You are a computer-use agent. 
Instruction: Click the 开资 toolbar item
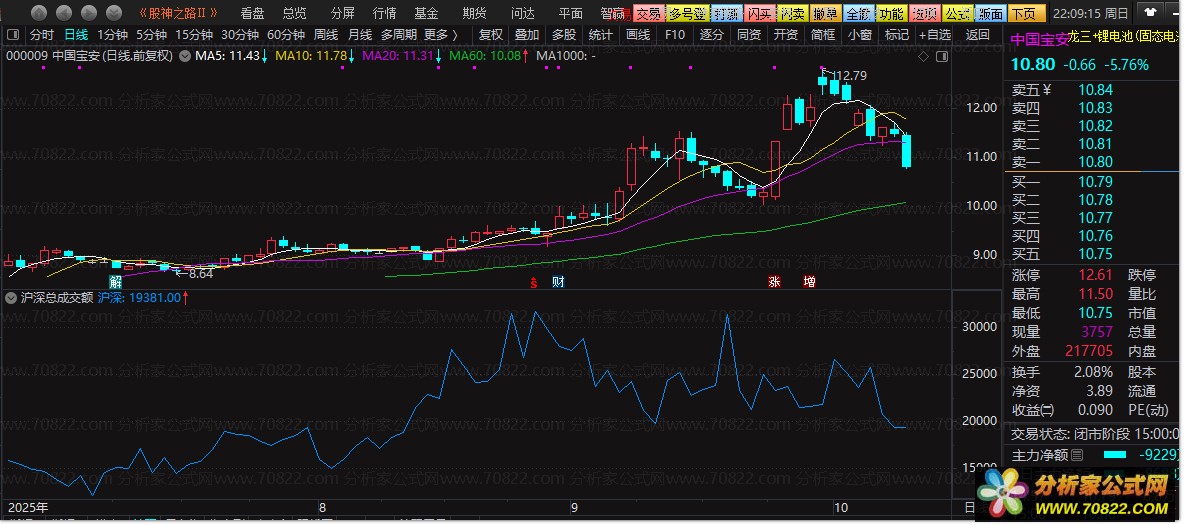[786, 35]
